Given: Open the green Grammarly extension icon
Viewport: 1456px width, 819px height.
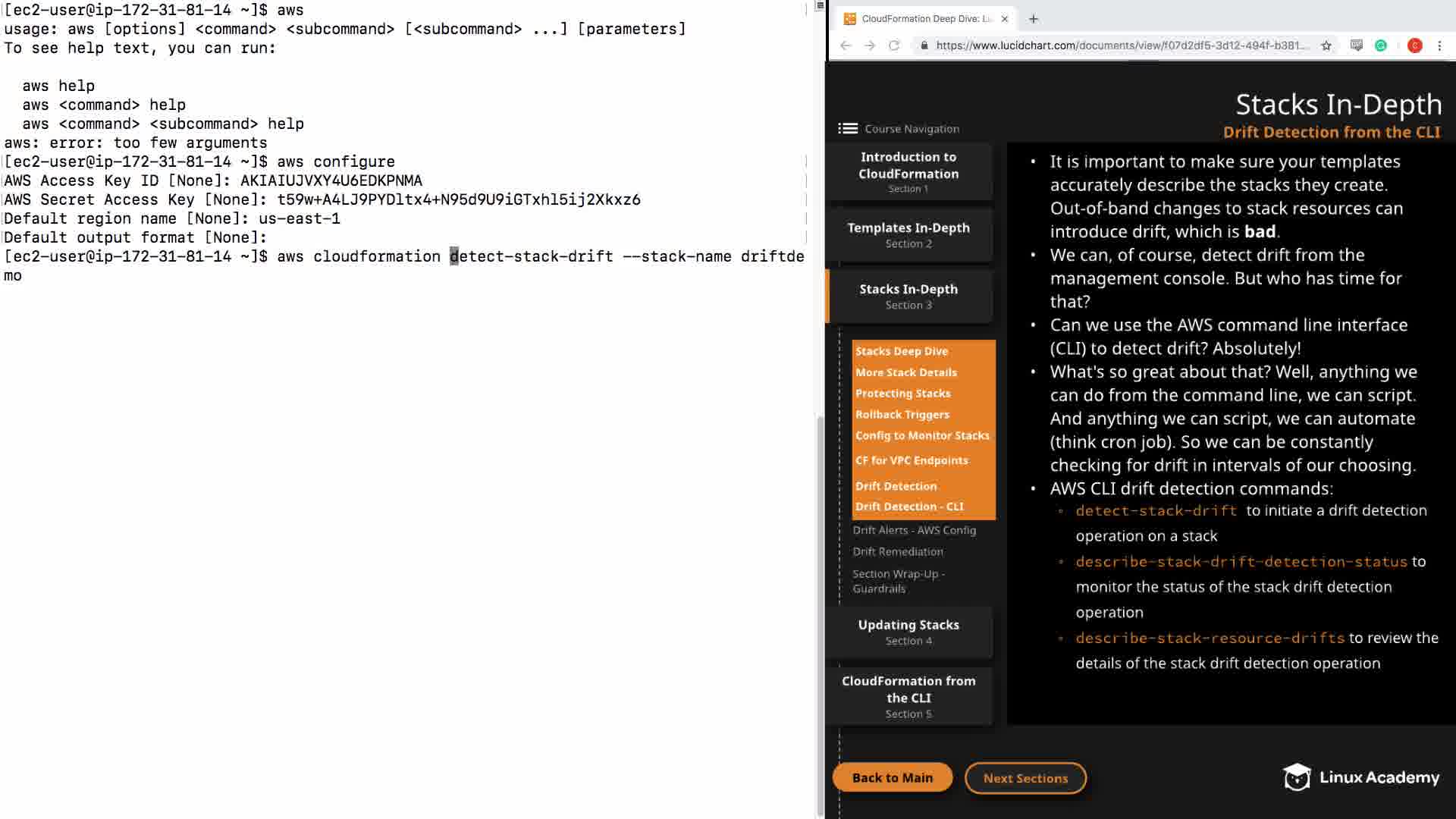Looking at the screenshot, I should [x=1381, y=45].
